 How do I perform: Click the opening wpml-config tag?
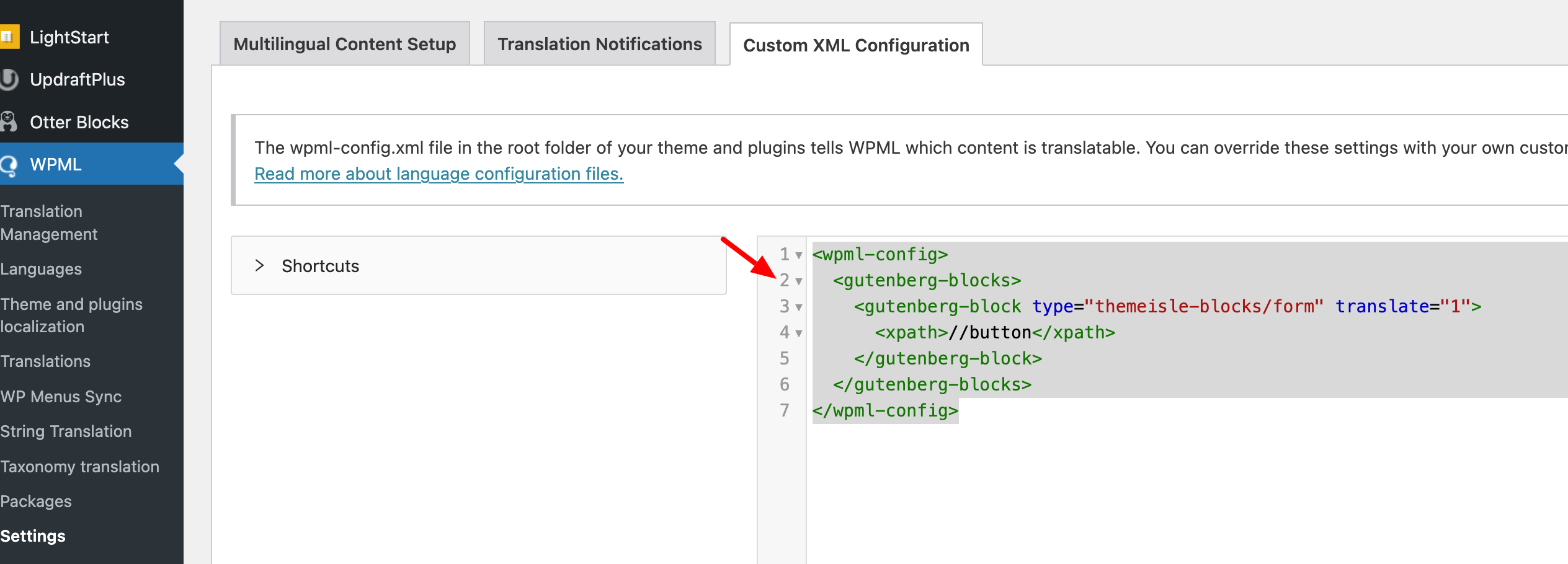click(x=880, y=254)
